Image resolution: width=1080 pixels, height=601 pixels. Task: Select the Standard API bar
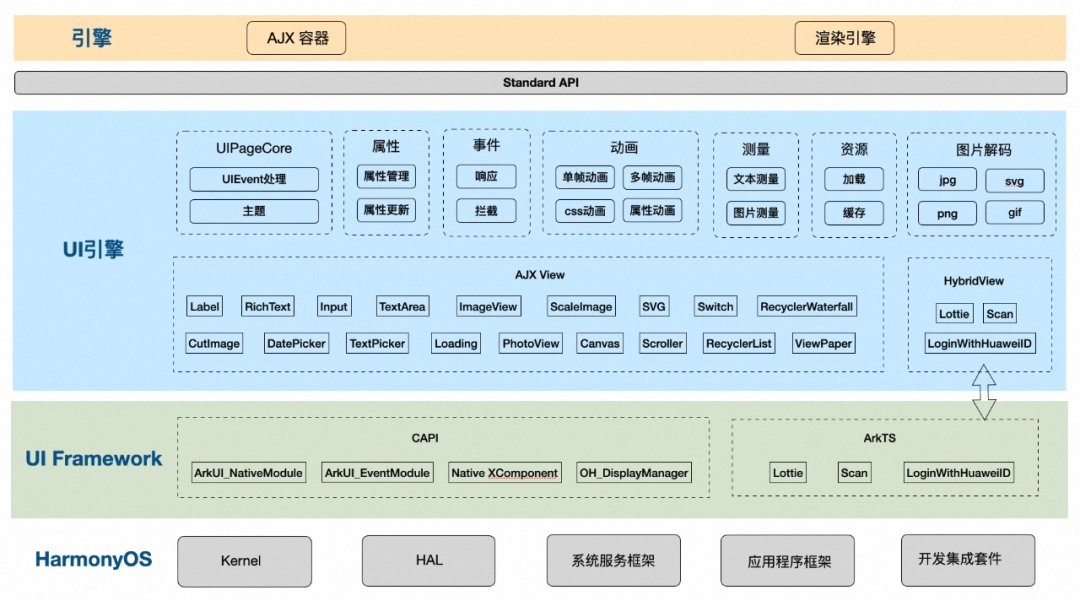coord(540,83)
